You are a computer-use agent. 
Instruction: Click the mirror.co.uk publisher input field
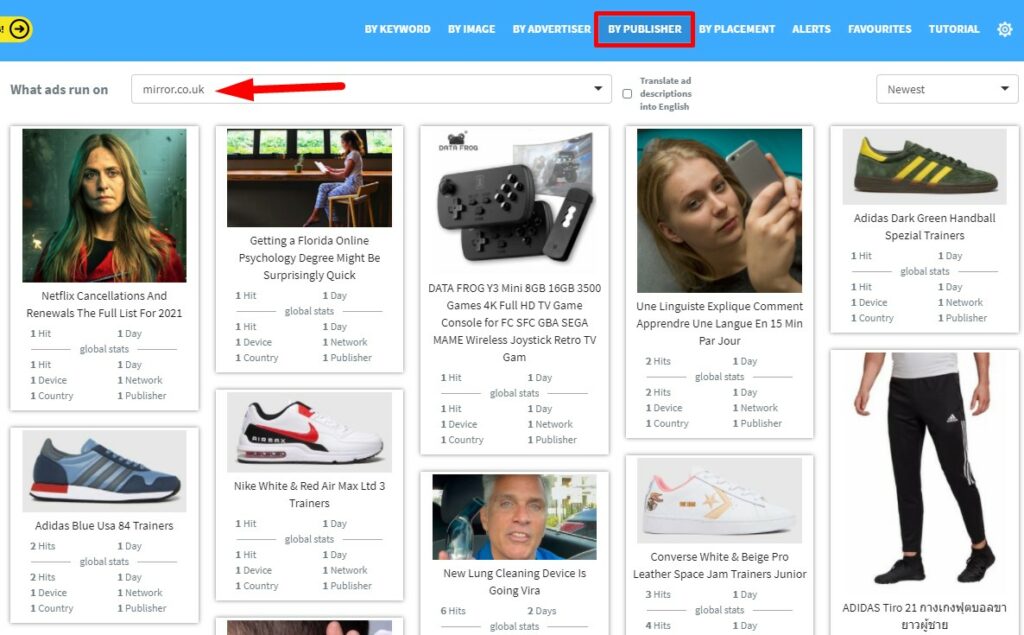pyautogui.click(x=371, y=89)
